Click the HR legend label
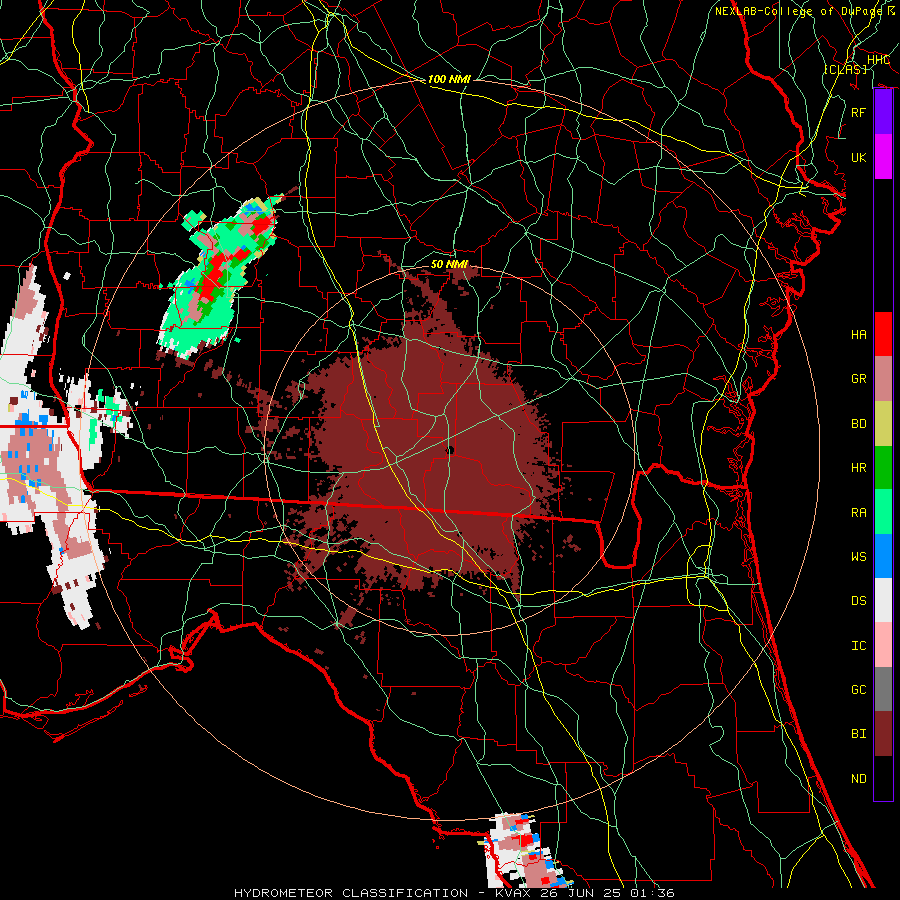900x900 pixels. pyautogui.click(x=859, y=468)
